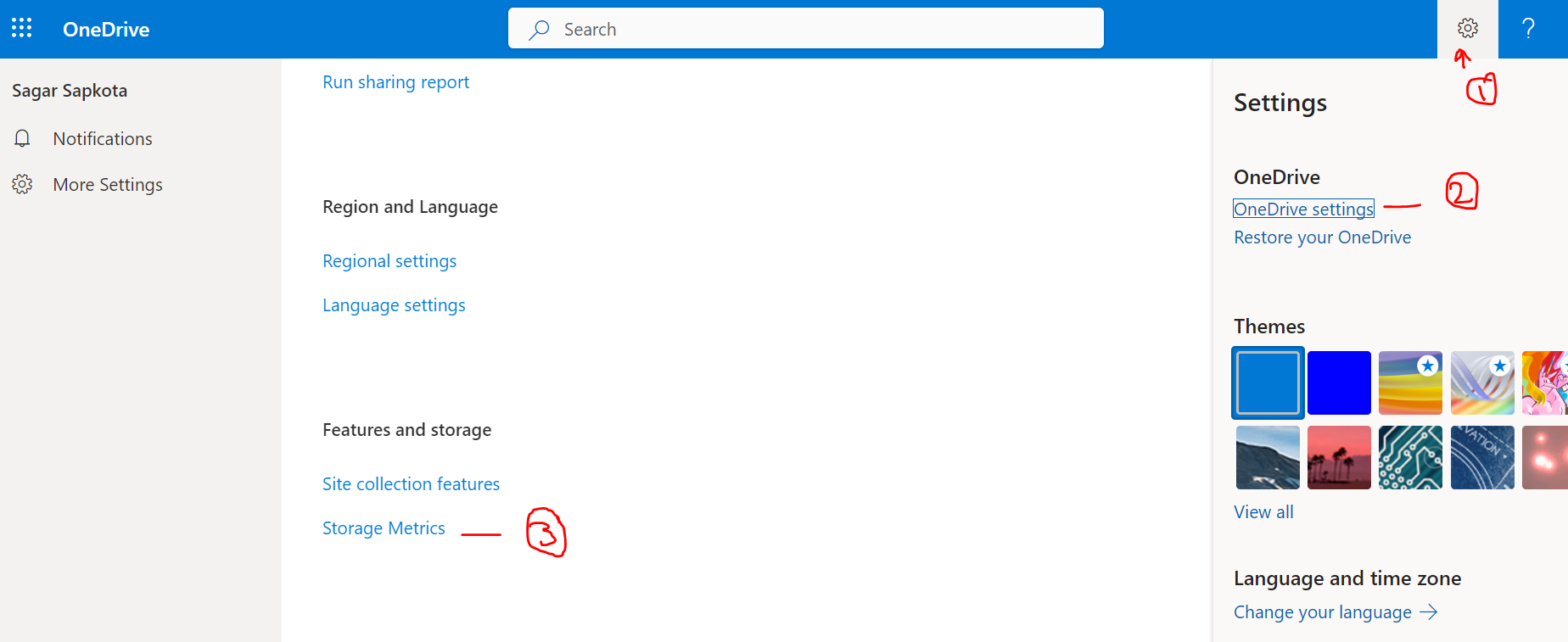This screenshot has width=1568, height=642.
Task: Focus the Search input field
Action: 806,29
